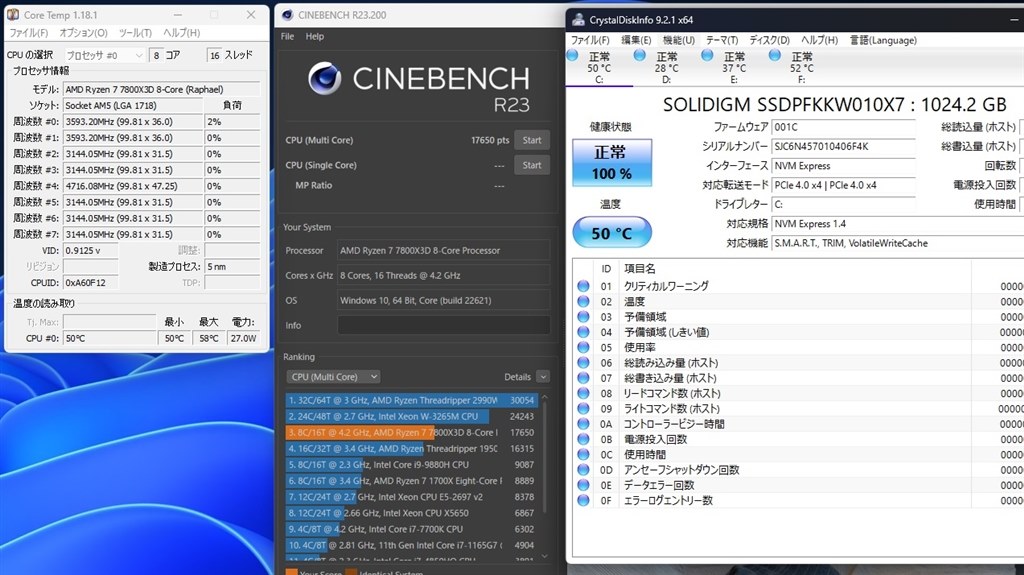Image resolution: width=1024 pixels, height=575 pixels.
Task: Click the 周波数 #4 value 4716.08MHz
Action: tap(133, 186)
